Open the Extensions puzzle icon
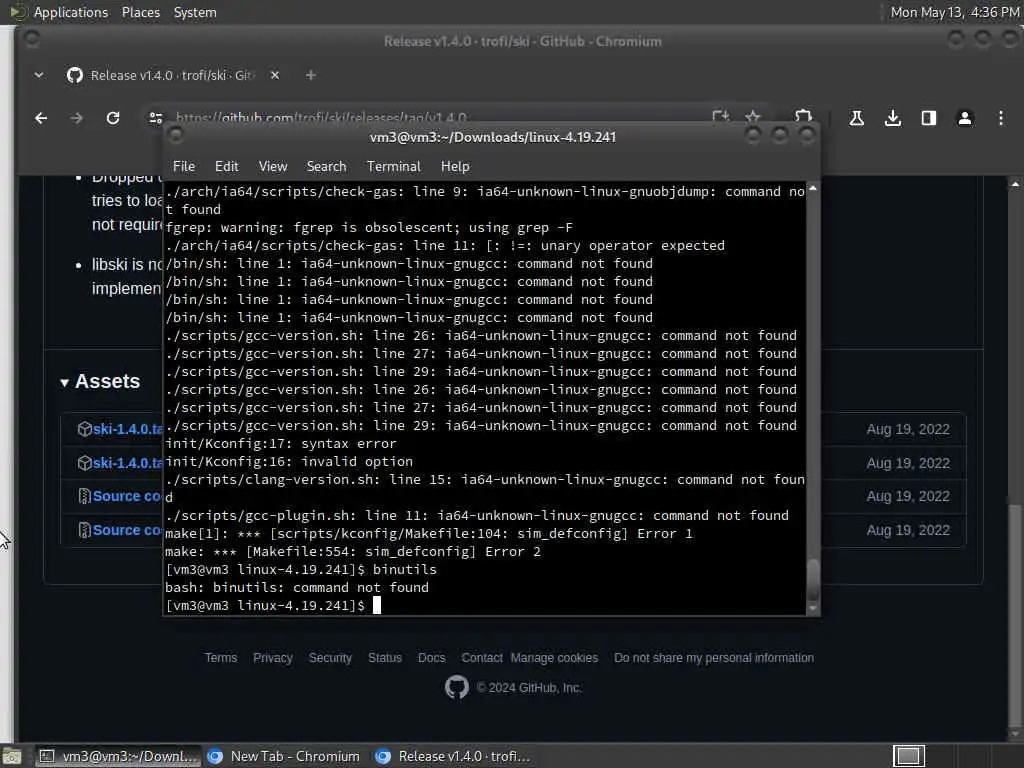This screenshot has height=768, width=1024. pyautogui.click(x=803, y=116)
